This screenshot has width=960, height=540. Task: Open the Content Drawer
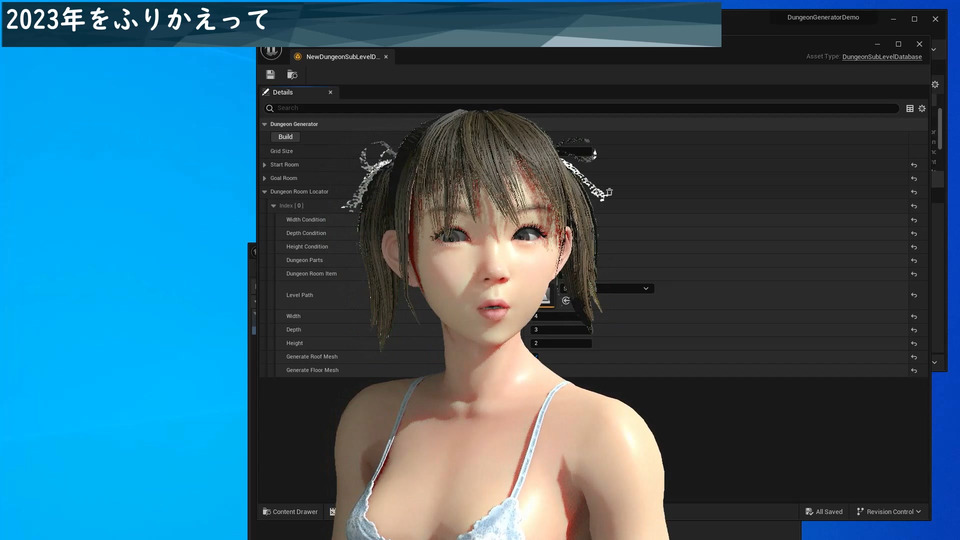pyautogui.click(x=290, y=512)
